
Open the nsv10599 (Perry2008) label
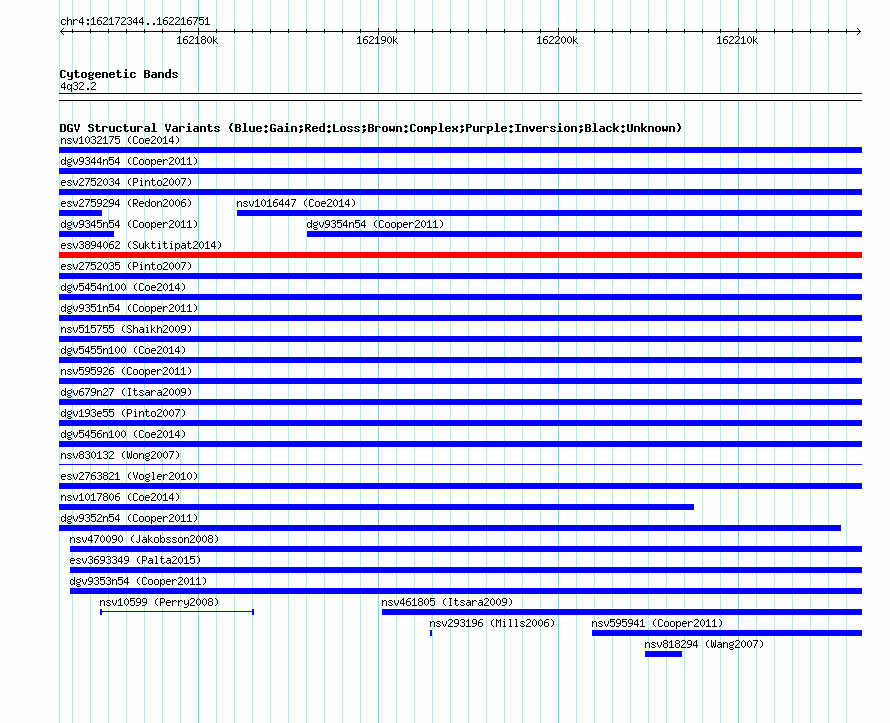pyautogui.click(x=159, y=602)
